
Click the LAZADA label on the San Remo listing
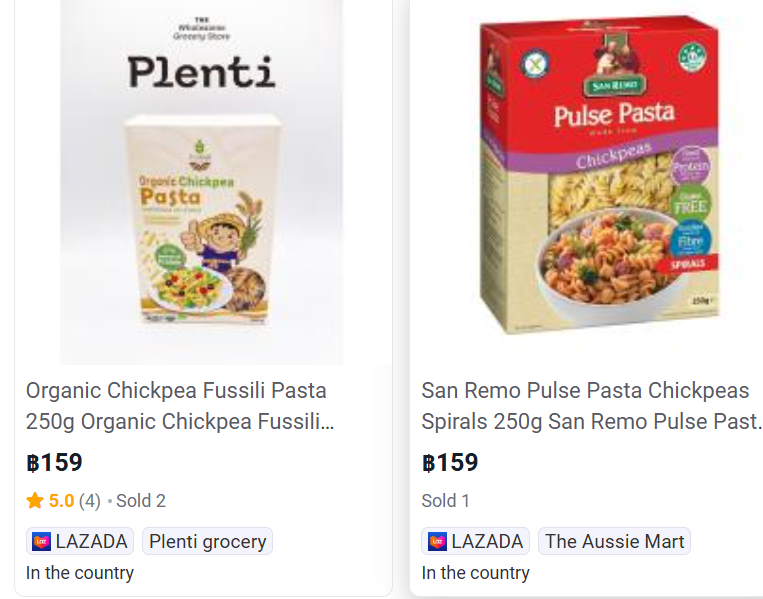(487, 542)
